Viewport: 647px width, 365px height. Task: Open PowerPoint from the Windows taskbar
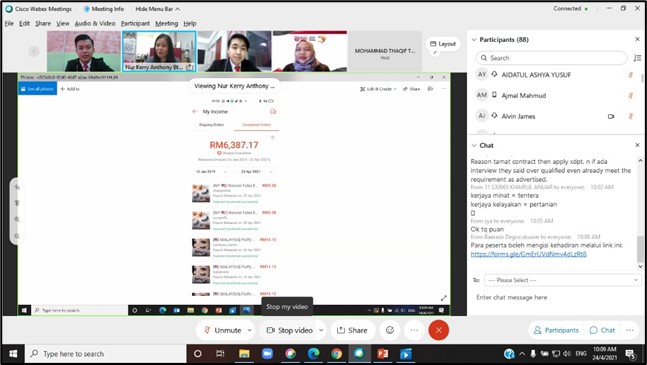pos(383,354)
